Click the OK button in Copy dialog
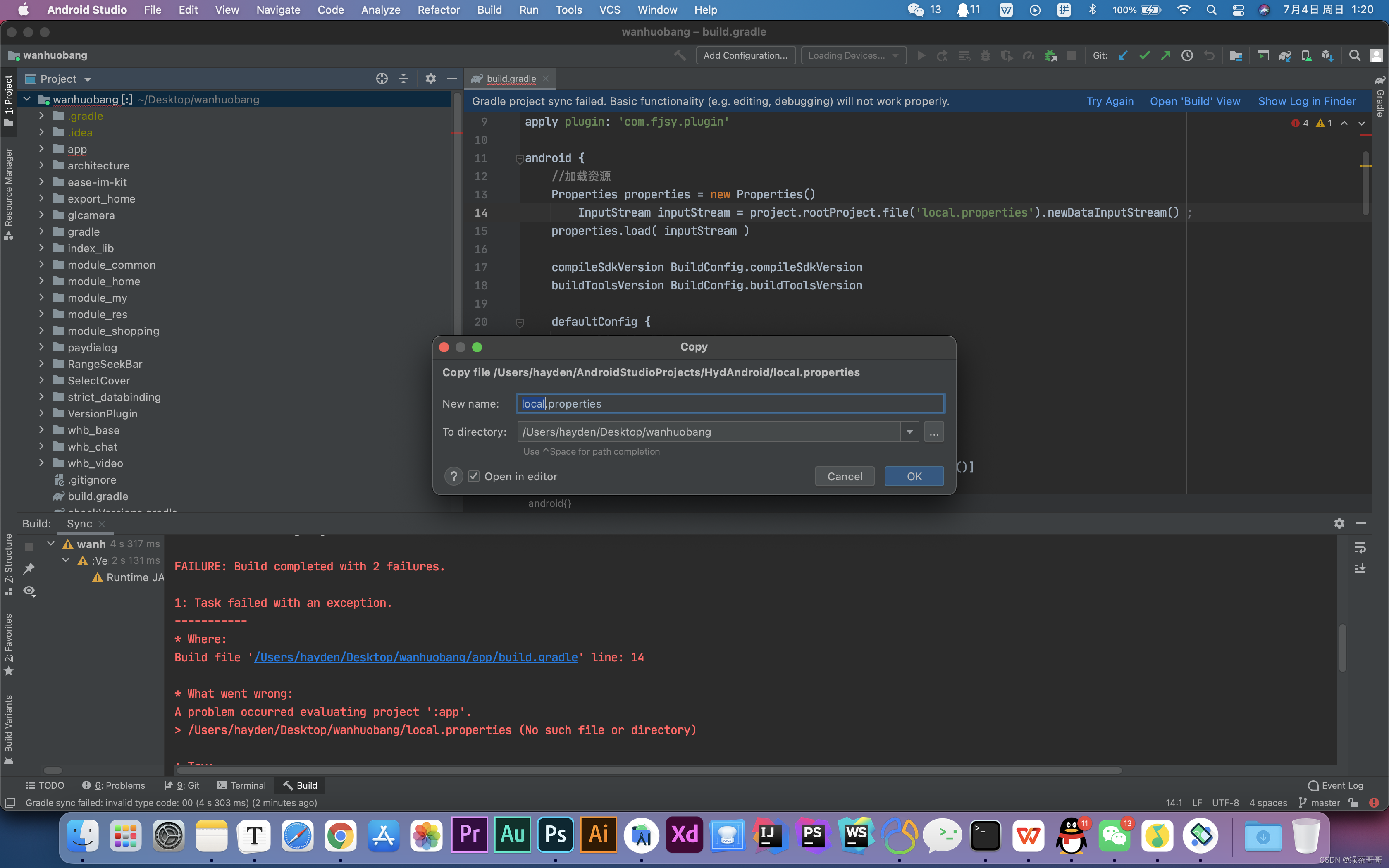The image size is (1389, 868). coord(914,477)
